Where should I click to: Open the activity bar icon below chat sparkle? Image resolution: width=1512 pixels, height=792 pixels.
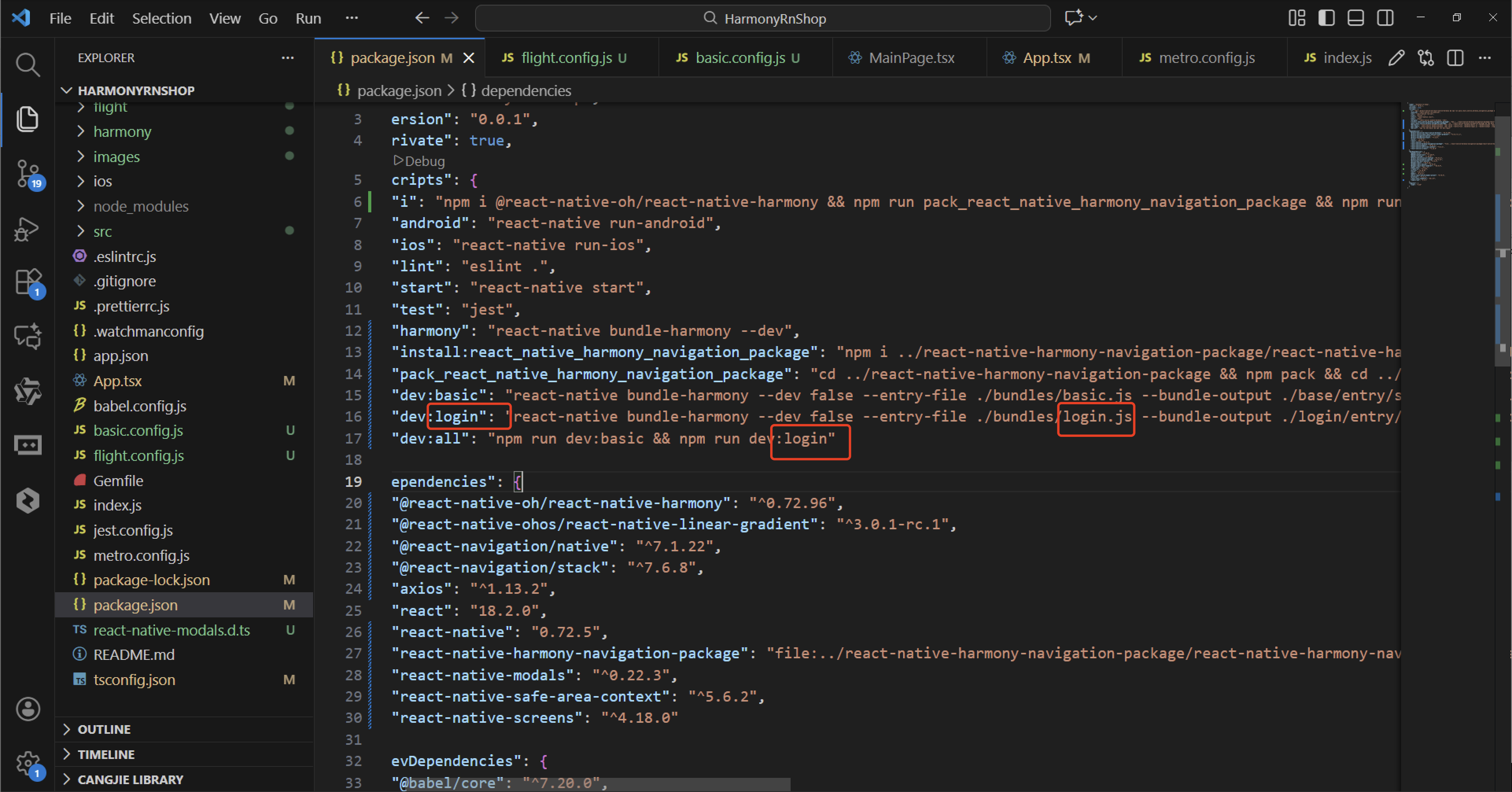(x=28, y=391)
